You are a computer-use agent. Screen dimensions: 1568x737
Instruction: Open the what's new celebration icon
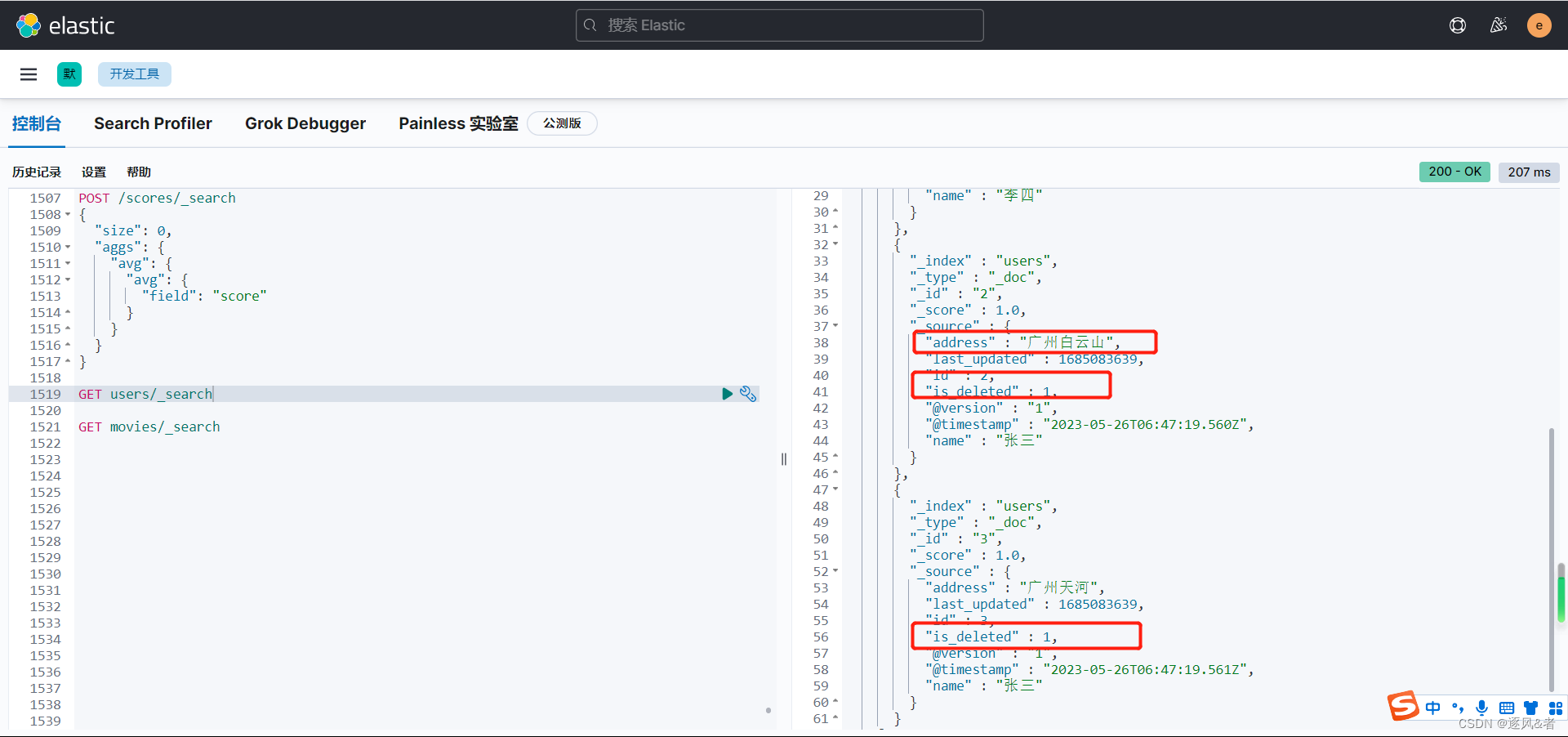click(1499, 25)
